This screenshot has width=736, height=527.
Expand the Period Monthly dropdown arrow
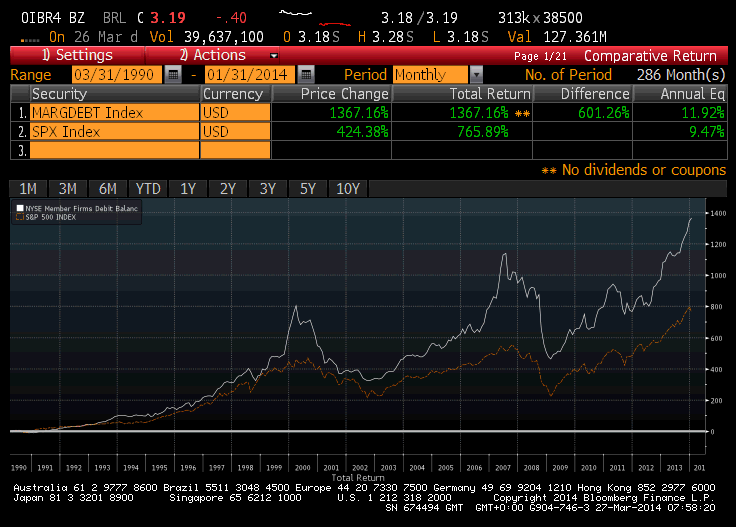(476, 75)
